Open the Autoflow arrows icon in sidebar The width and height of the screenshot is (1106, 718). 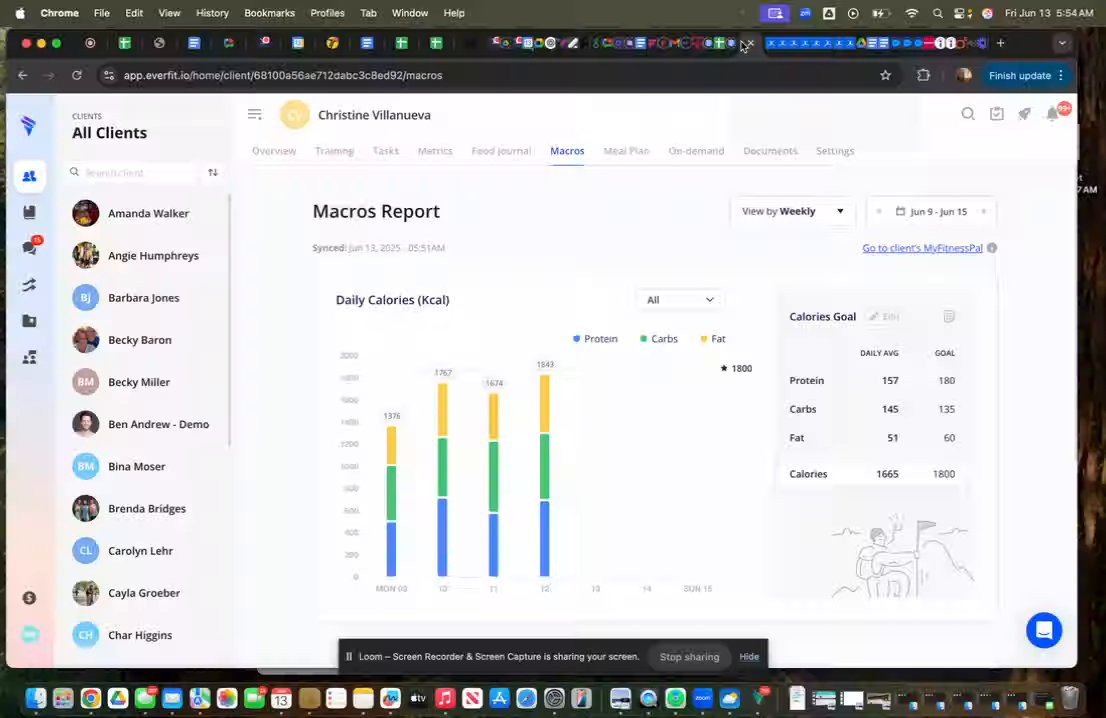pos(29,285)
